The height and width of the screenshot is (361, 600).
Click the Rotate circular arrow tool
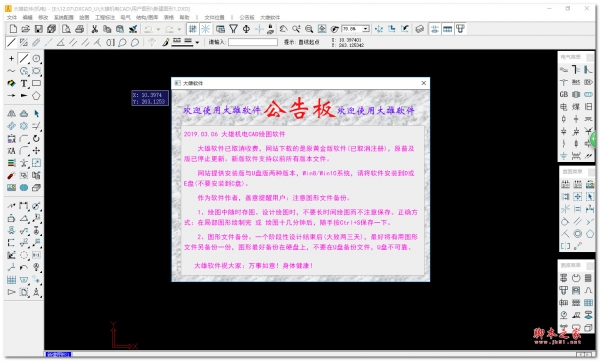coord(36,138)
